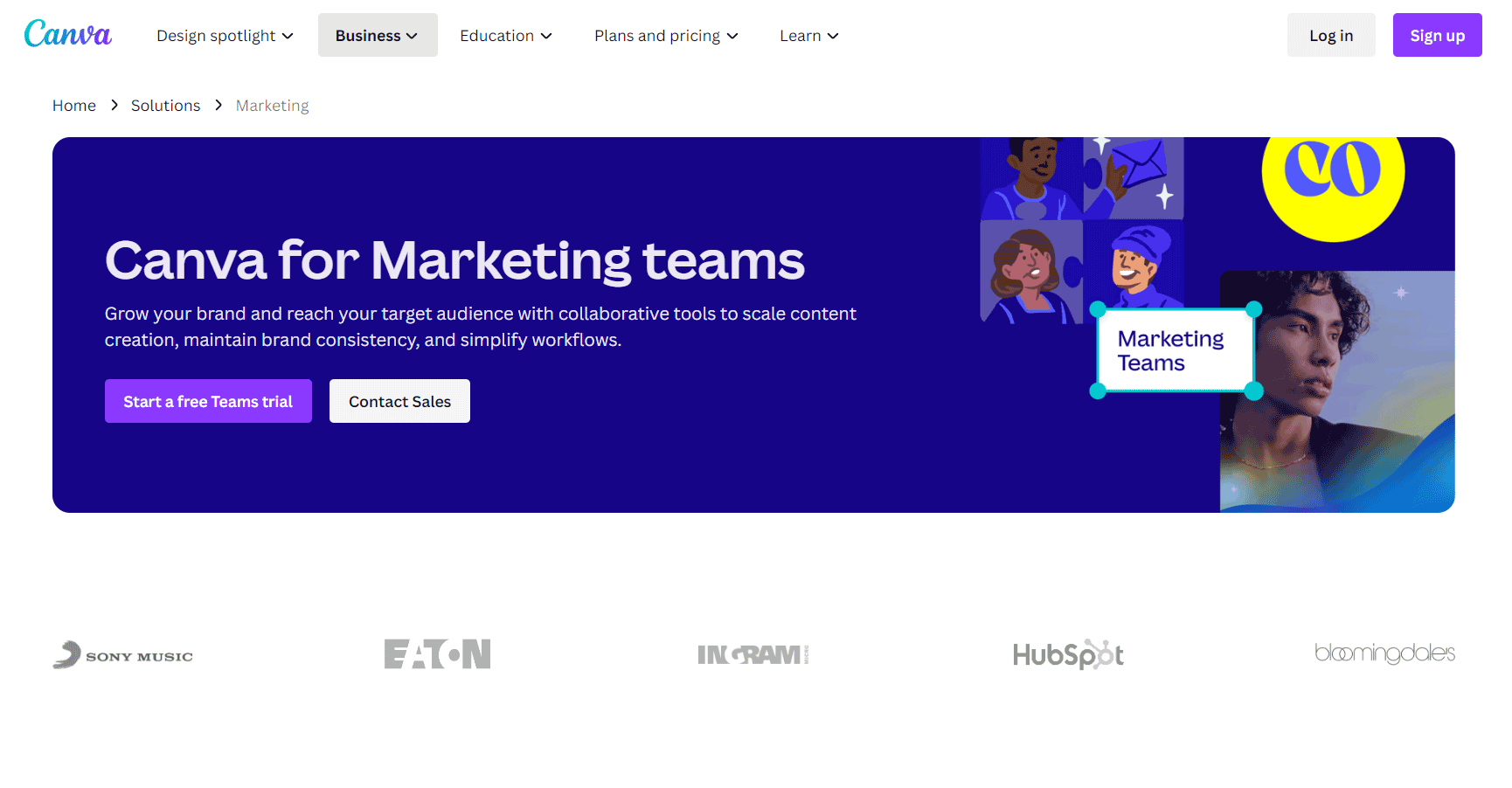Click the Eaton logo
The height and width of the screenshot is (788, 1512).
pos(437,654)
